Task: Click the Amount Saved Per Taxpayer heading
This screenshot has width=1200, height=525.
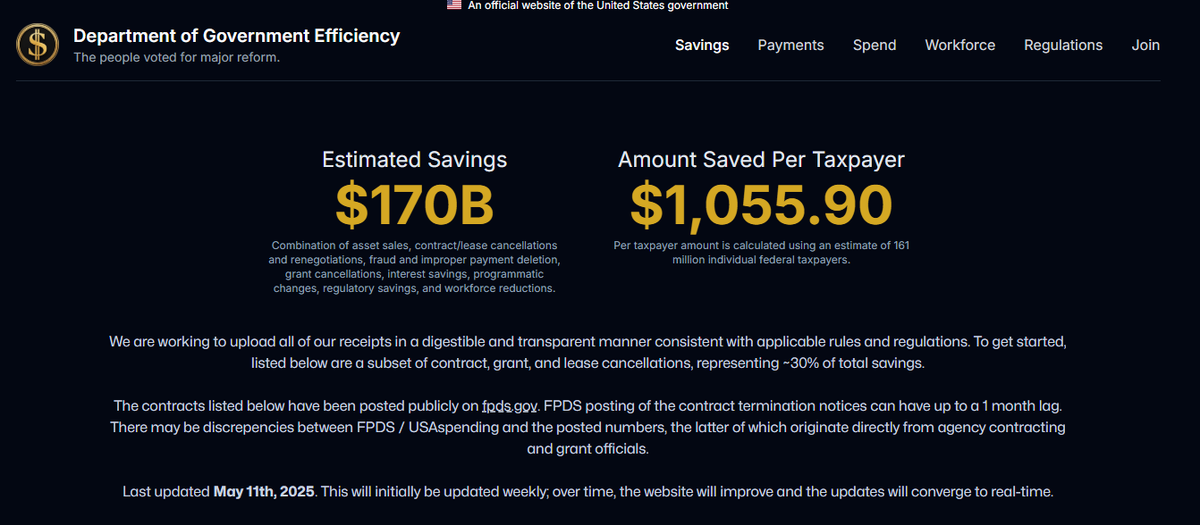Action: tap(761, 160)
